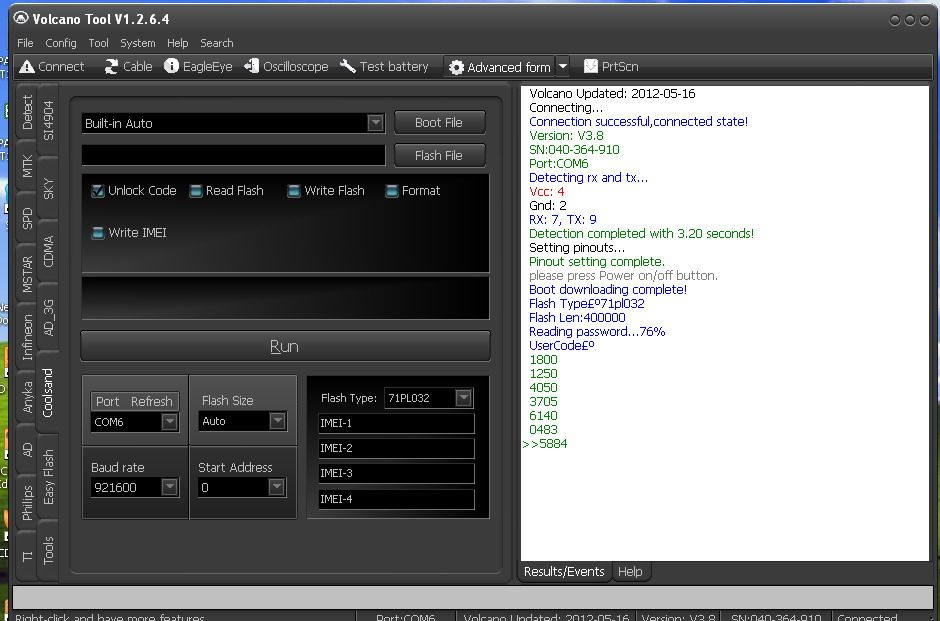Open EagleEye info icon
The width and height of the screenshot is (940, 621).
click(171, 66)
